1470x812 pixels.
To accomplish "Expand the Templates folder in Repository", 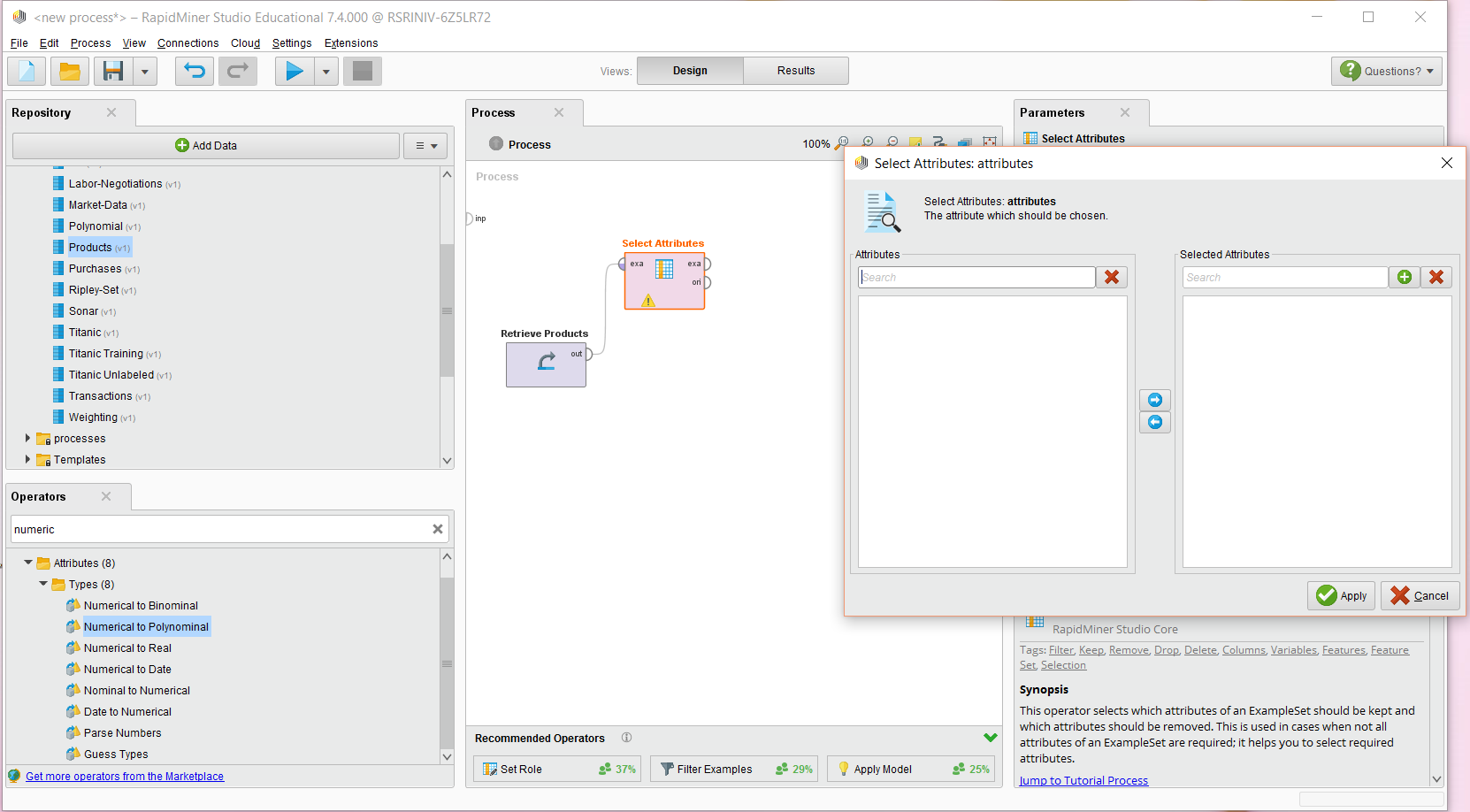I will coord(27,459).
